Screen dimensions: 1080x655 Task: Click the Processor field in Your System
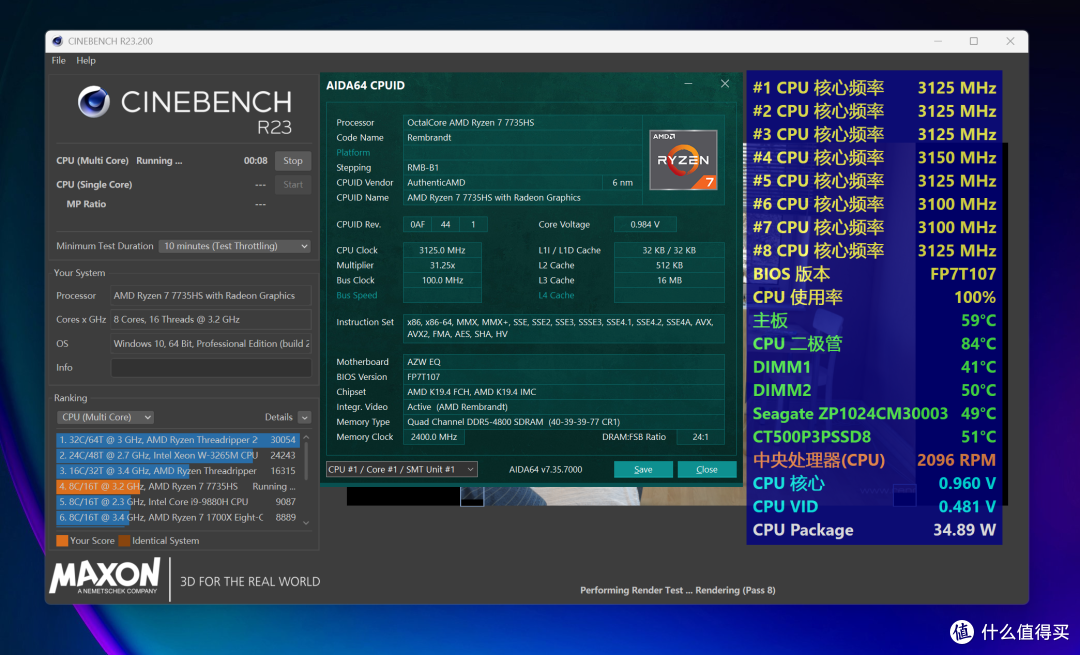point(211,295)
